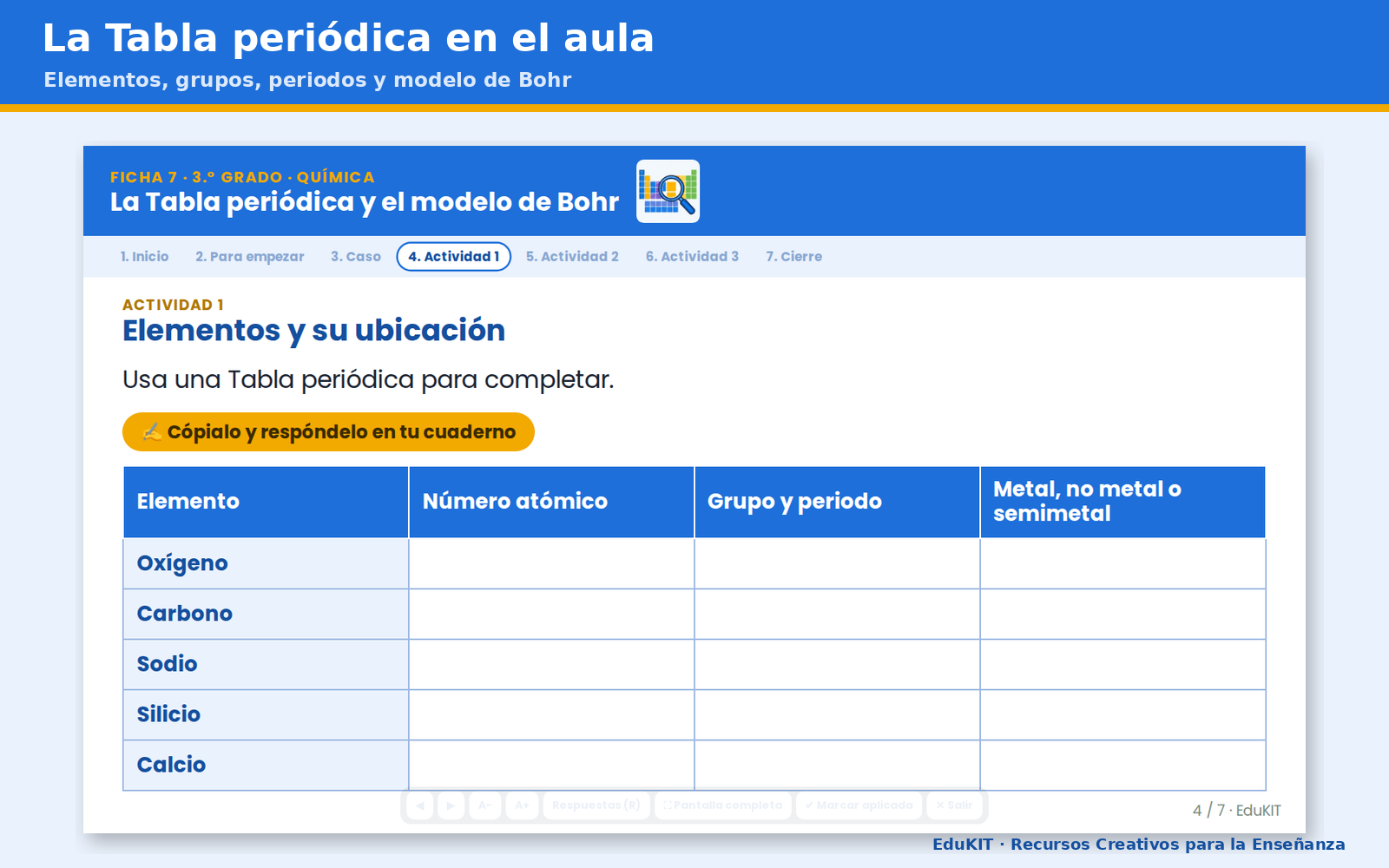The width and height of the screenshot is (1389, 868).
Task: Toggle Marcar aplicada button
Action: pos(859,806)
